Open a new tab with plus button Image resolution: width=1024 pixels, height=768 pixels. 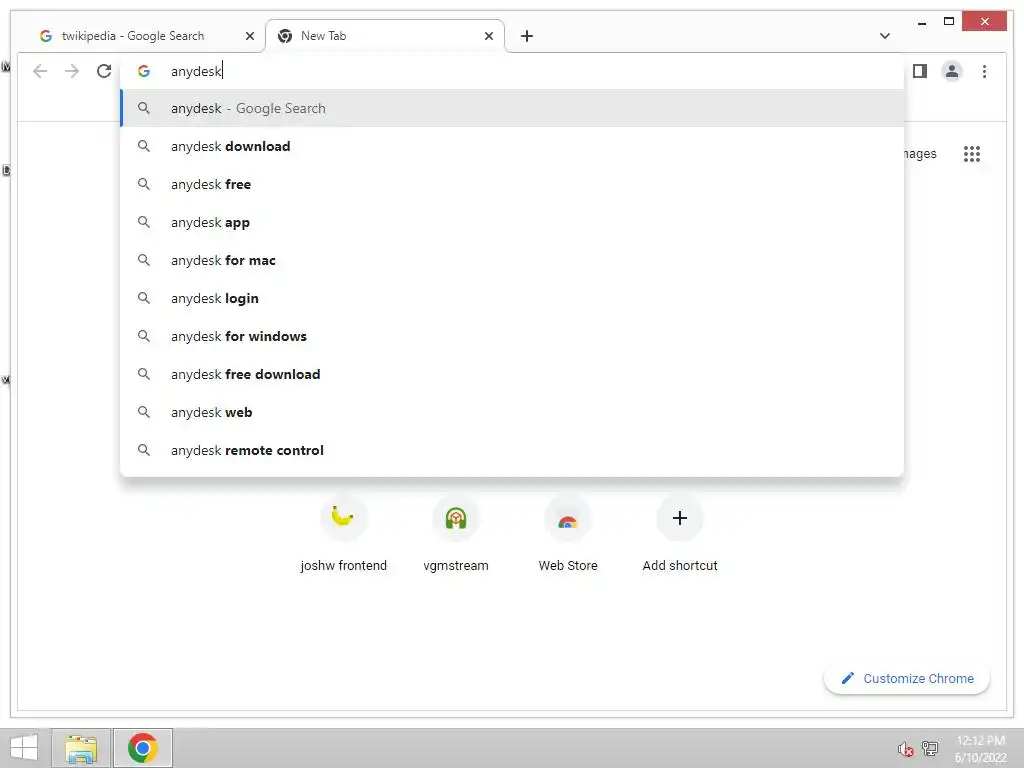[527, 36]
